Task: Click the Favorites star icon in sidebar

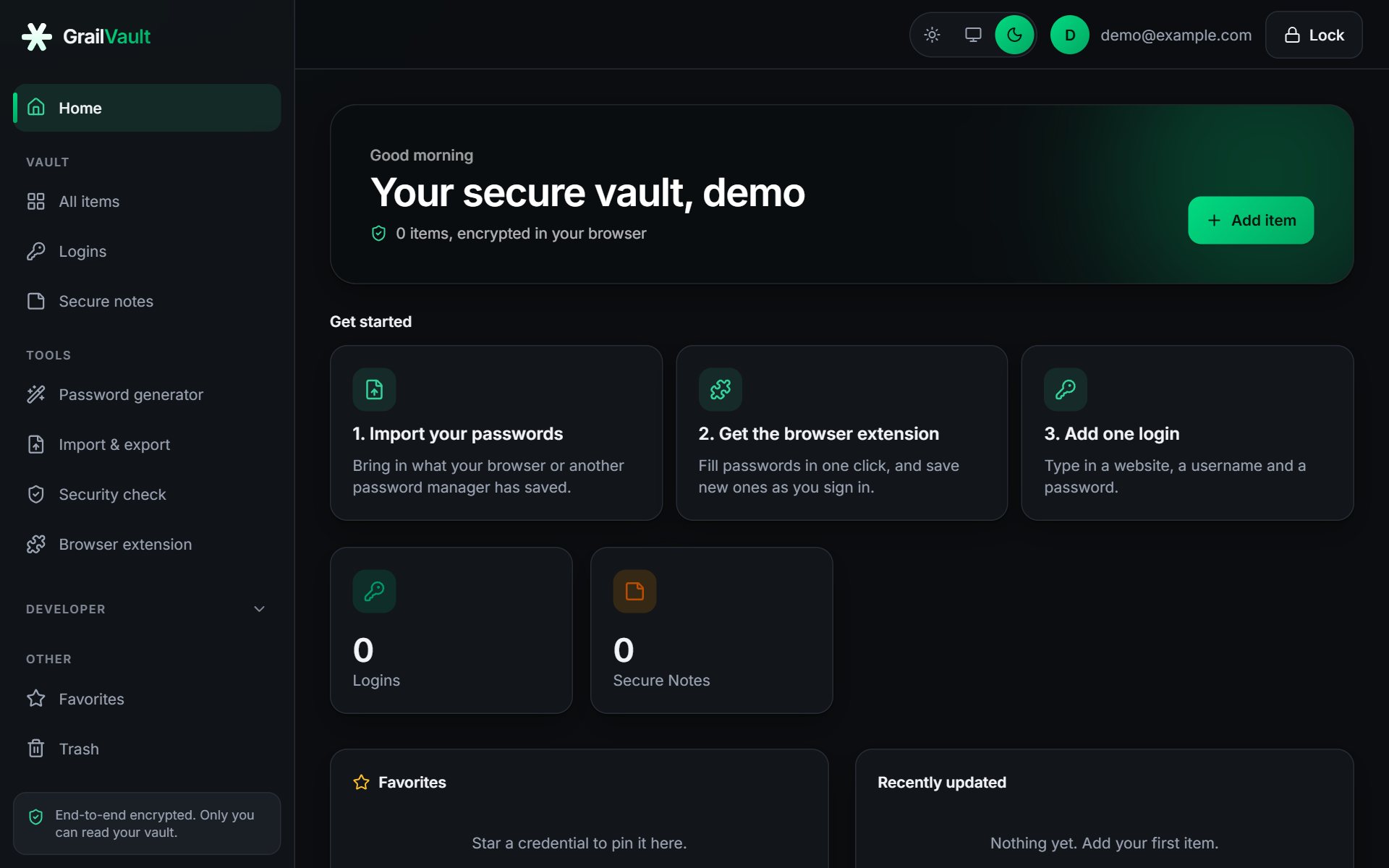Action: point(36,699)
